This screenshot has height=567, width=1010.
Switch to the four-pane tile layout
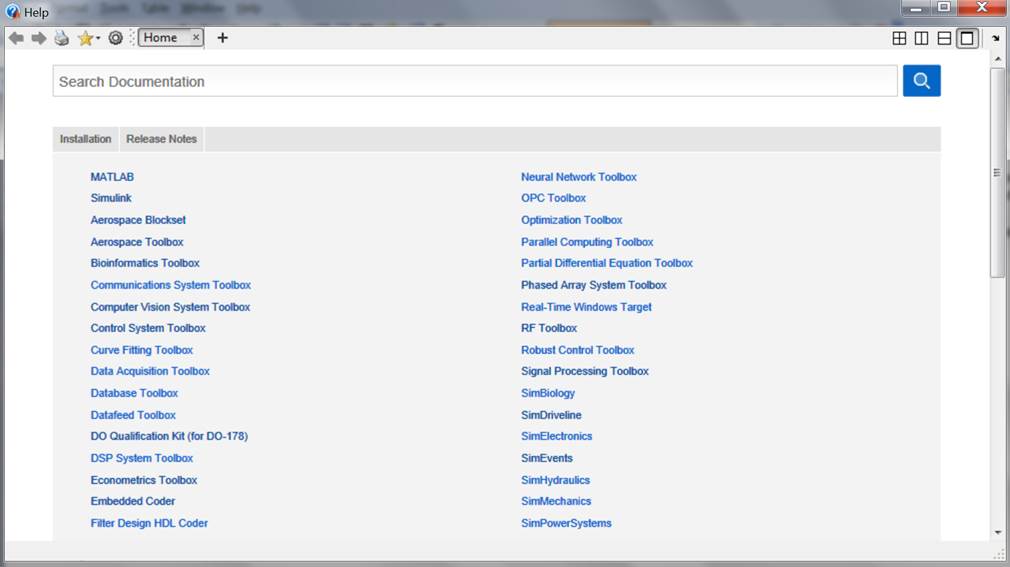click(899, 38)
